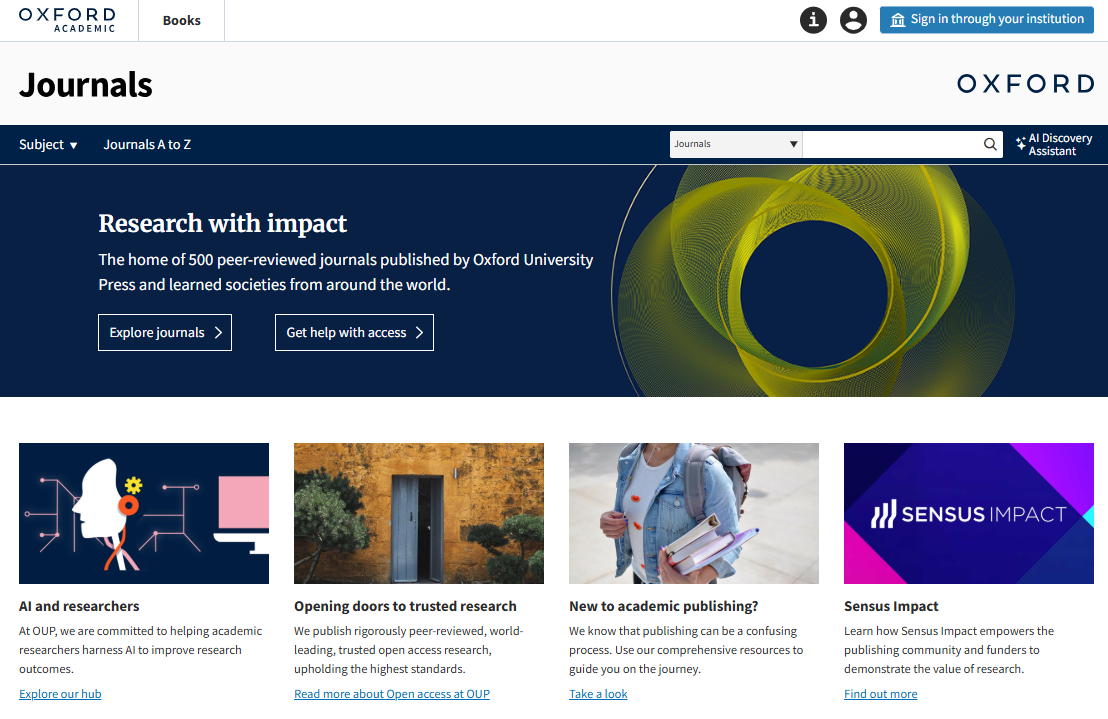Select the blue door trusted research image

419,513
